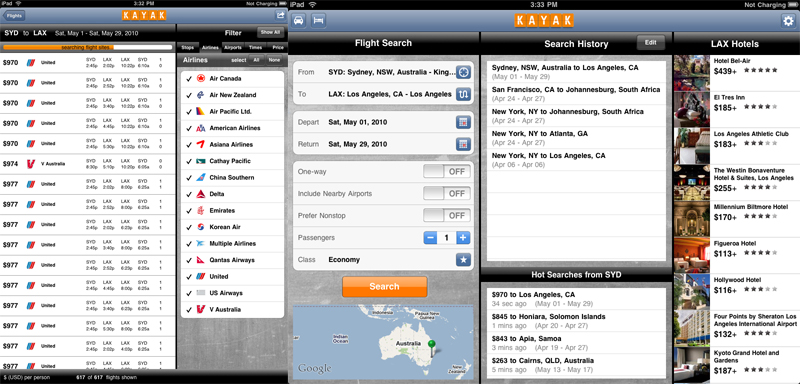
Task: Open calendar icon for Return date
Action: pos(463,144)
